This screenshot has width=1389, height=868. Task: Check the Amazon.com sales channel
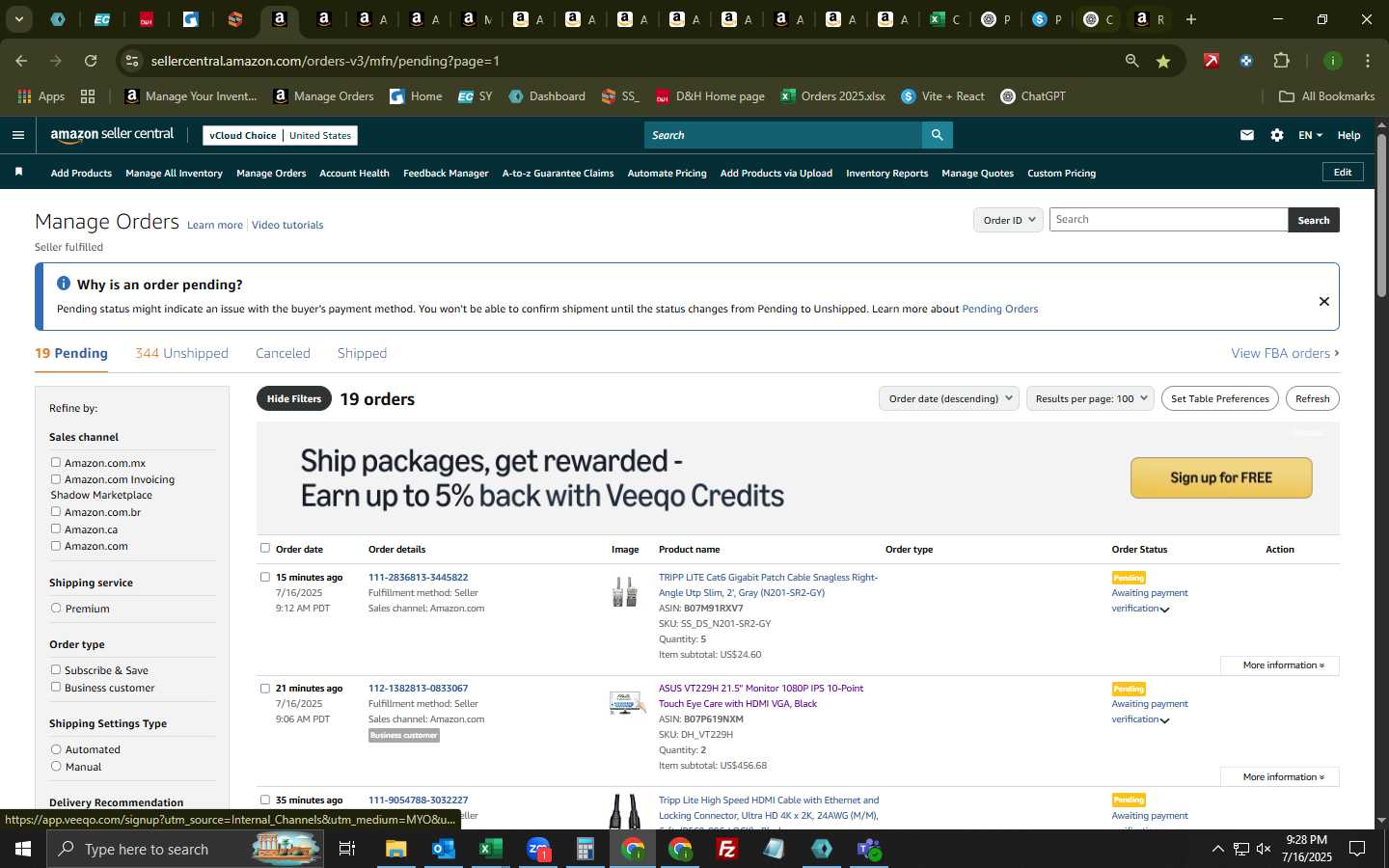coord(56,546)
